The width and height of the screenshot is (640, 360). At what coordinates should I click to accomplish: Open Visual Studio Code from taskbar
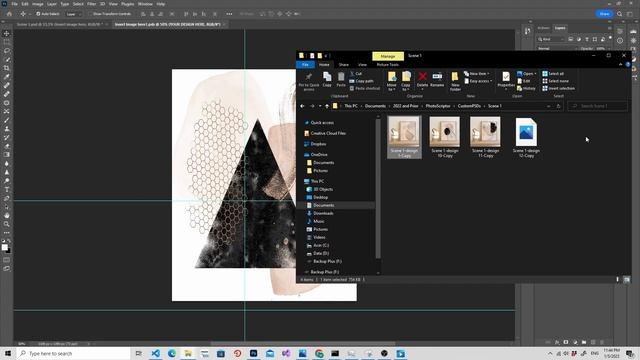tap(156, 353)
